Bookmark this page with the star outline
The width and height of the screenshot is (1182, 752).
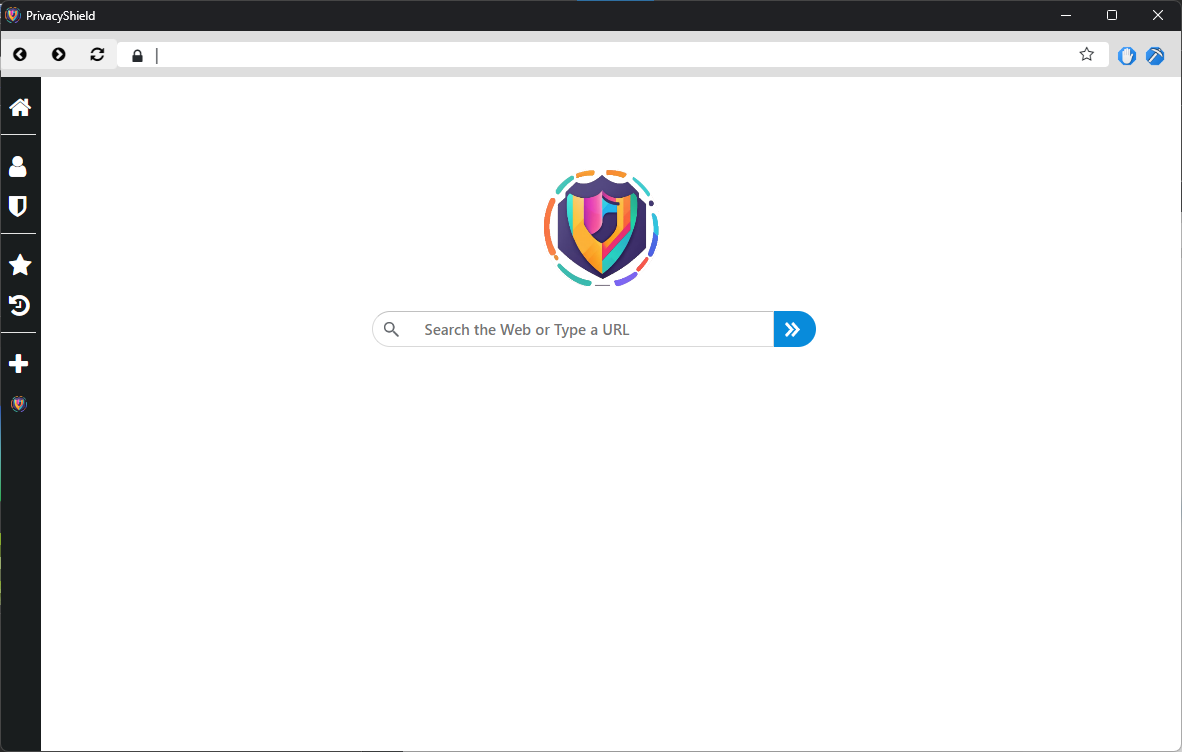pyautogui.click(x=1086, y=54)
